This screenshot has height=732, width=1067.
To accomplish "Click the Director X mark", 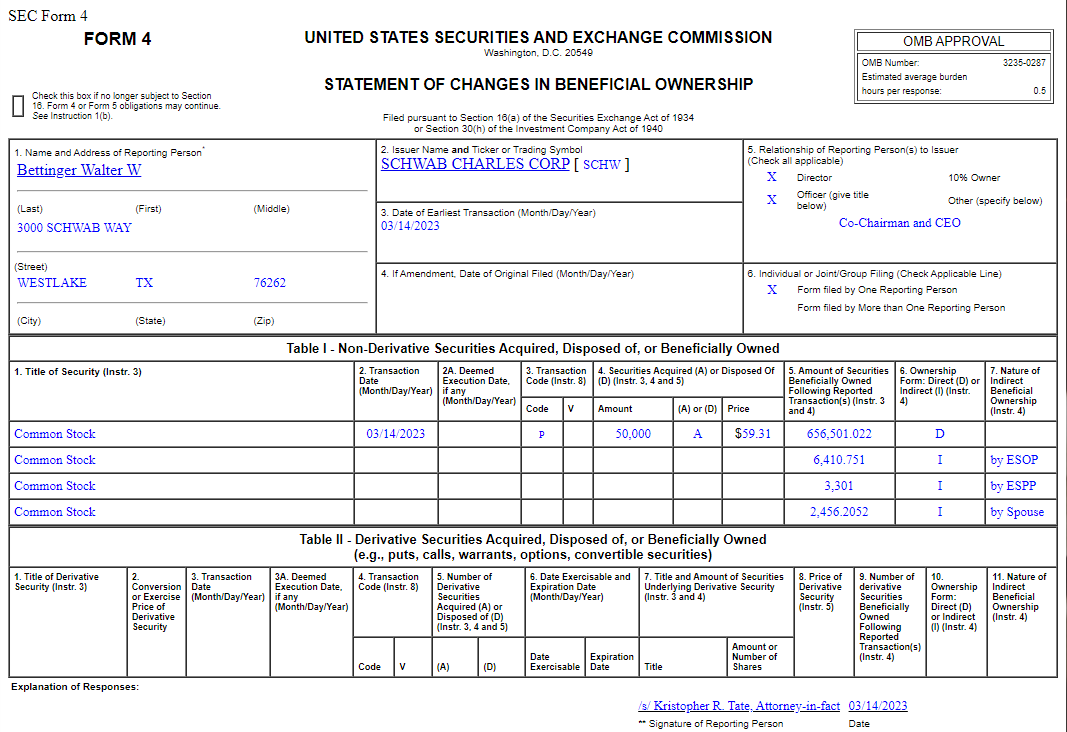I will [772, 177].
